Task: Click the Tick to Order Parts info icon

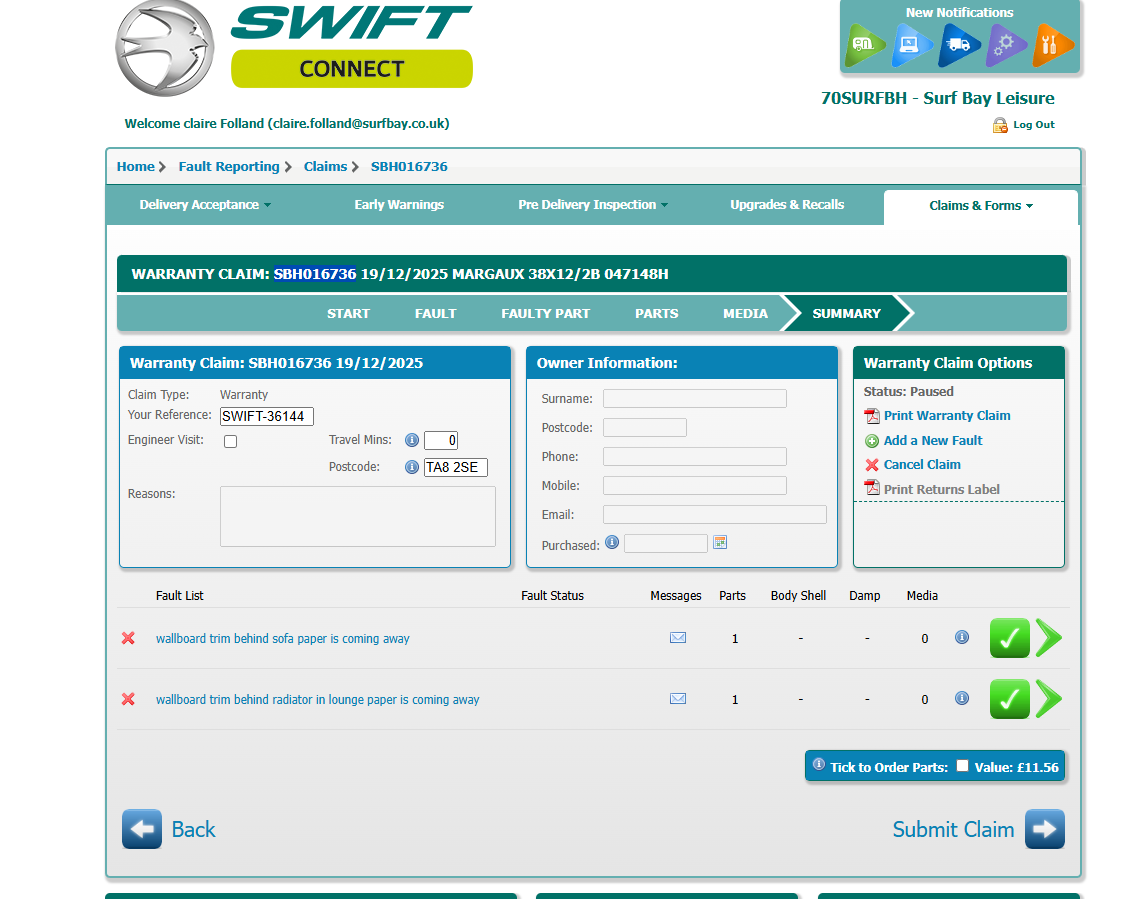Action: tap(819, 764)
